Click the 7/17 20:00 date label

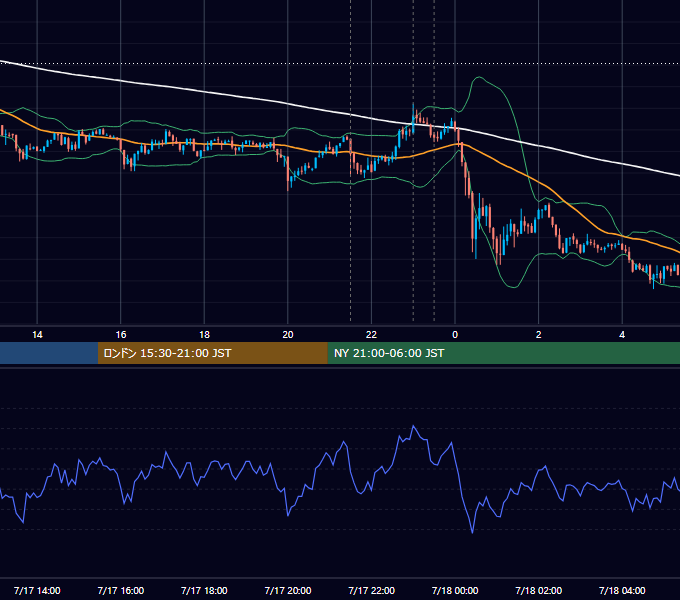(288, 590)
